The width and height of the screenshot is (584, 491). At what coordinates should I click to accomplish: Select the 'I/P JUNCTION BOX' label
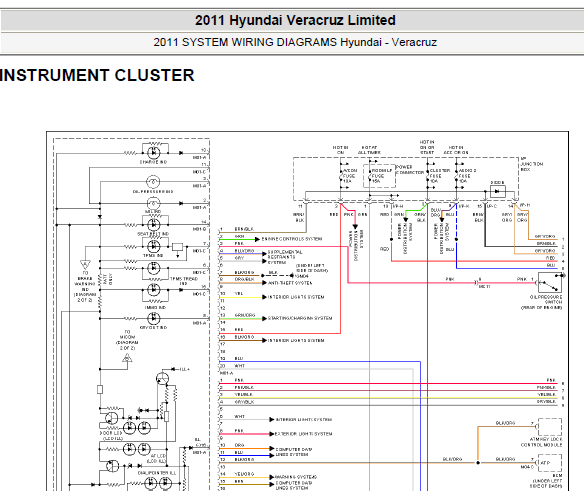pos(531,164)
